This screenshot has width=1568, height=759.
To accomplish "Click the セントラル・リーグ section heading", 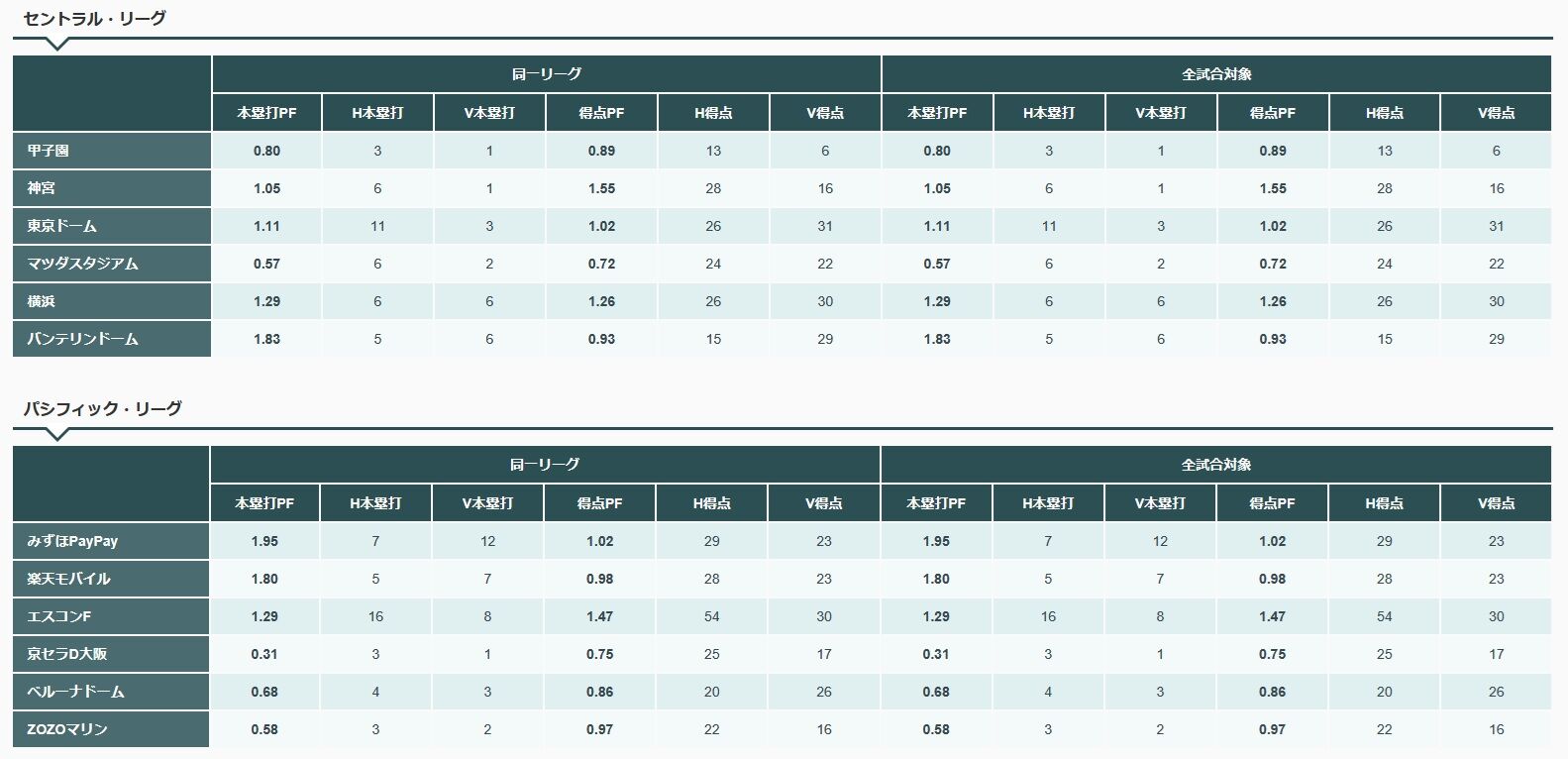I will 94,18.
